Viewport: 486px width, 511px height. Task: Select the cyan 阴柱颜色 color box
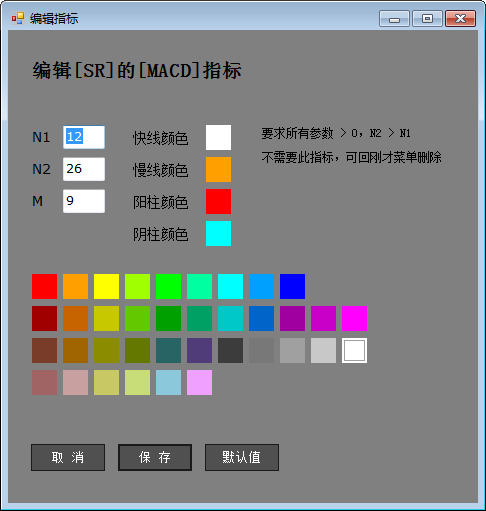[218, 233]
